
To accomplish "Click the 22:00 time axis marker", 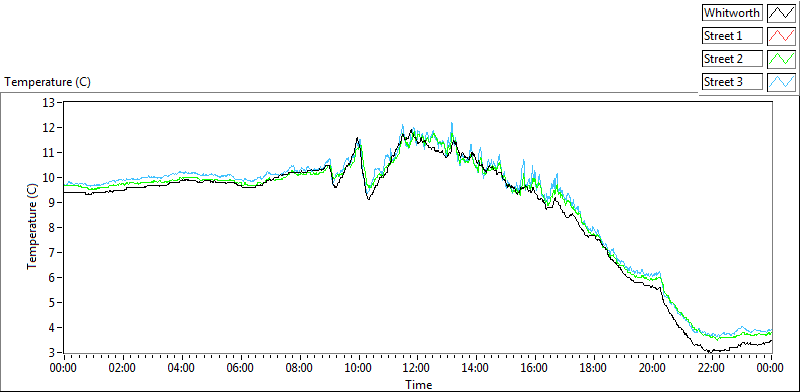I will click(713, 368).
